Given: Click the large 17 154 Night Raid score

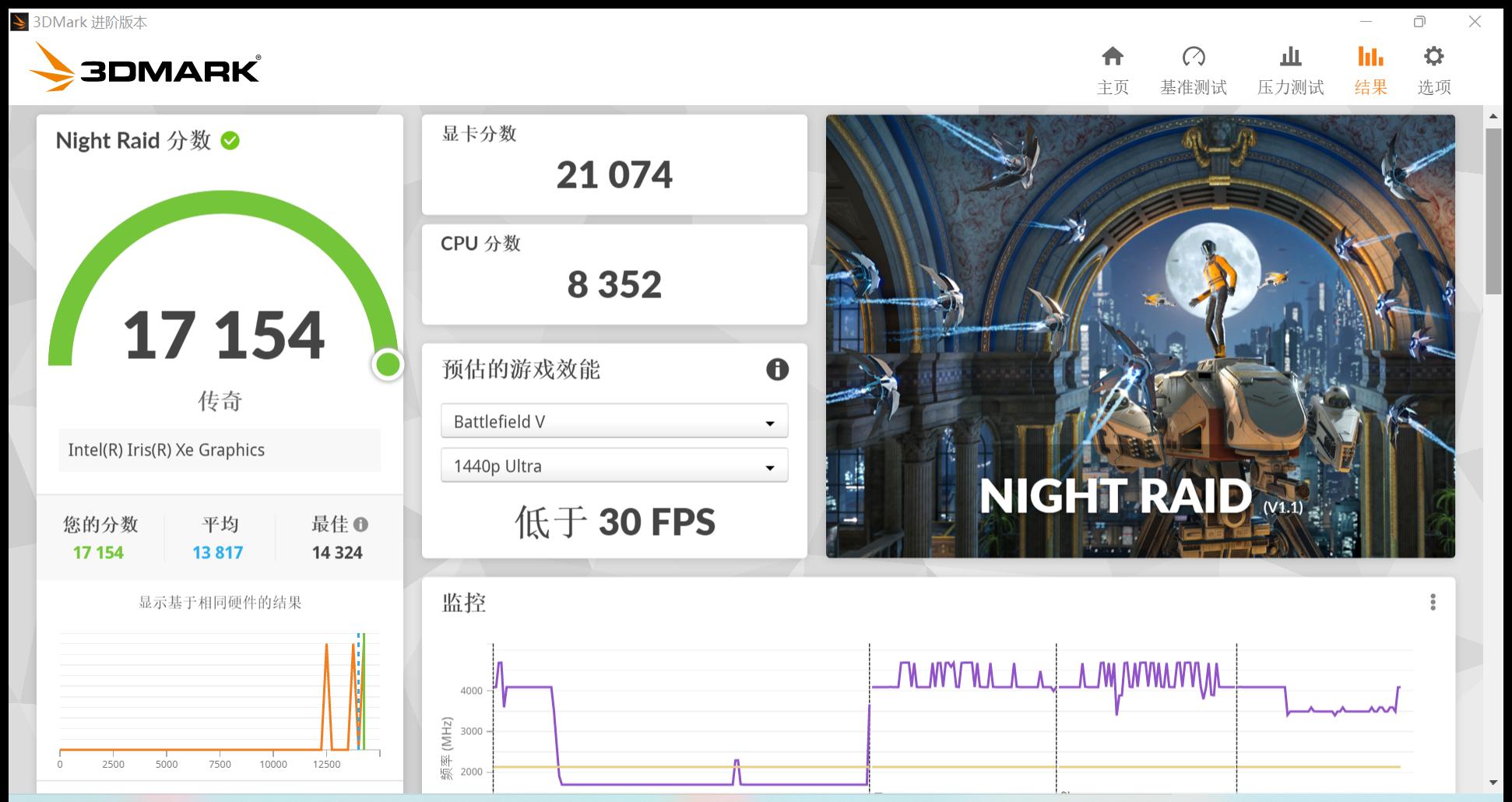Looking at the screenshot, I should pos(223,335).
